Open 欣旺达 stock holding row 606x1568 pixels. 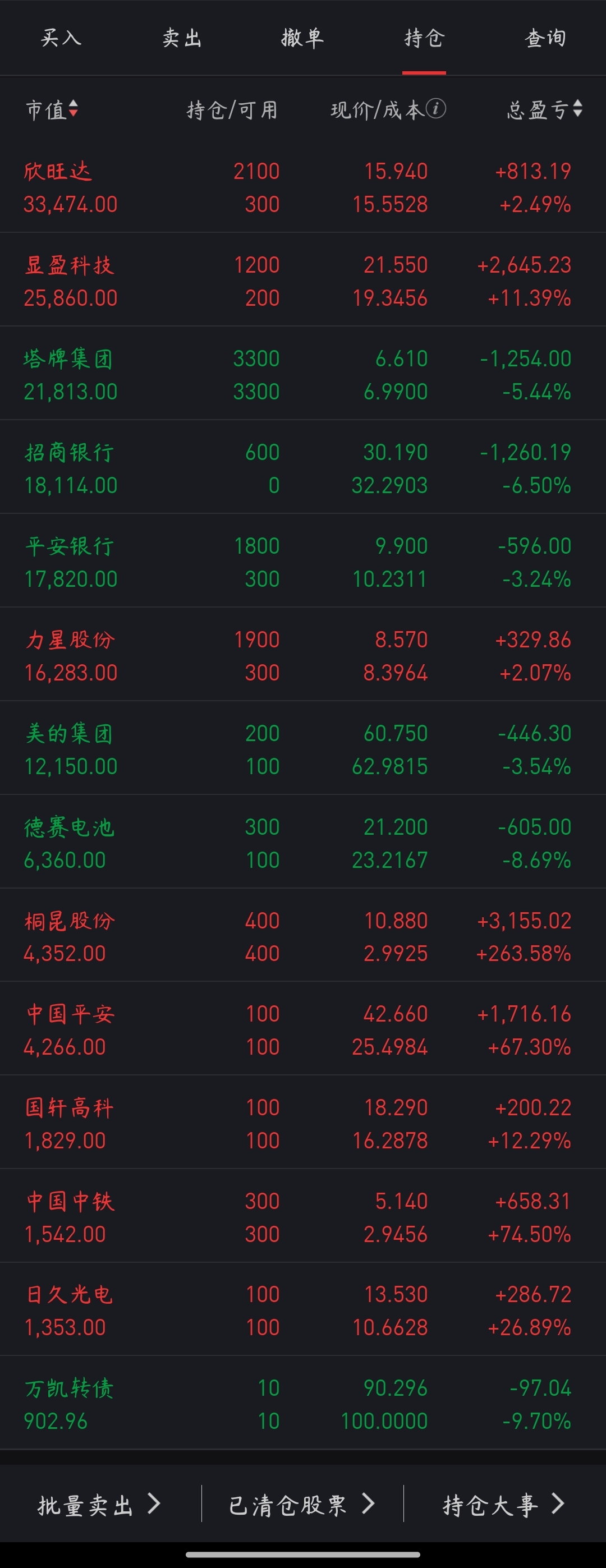(302, 187)
